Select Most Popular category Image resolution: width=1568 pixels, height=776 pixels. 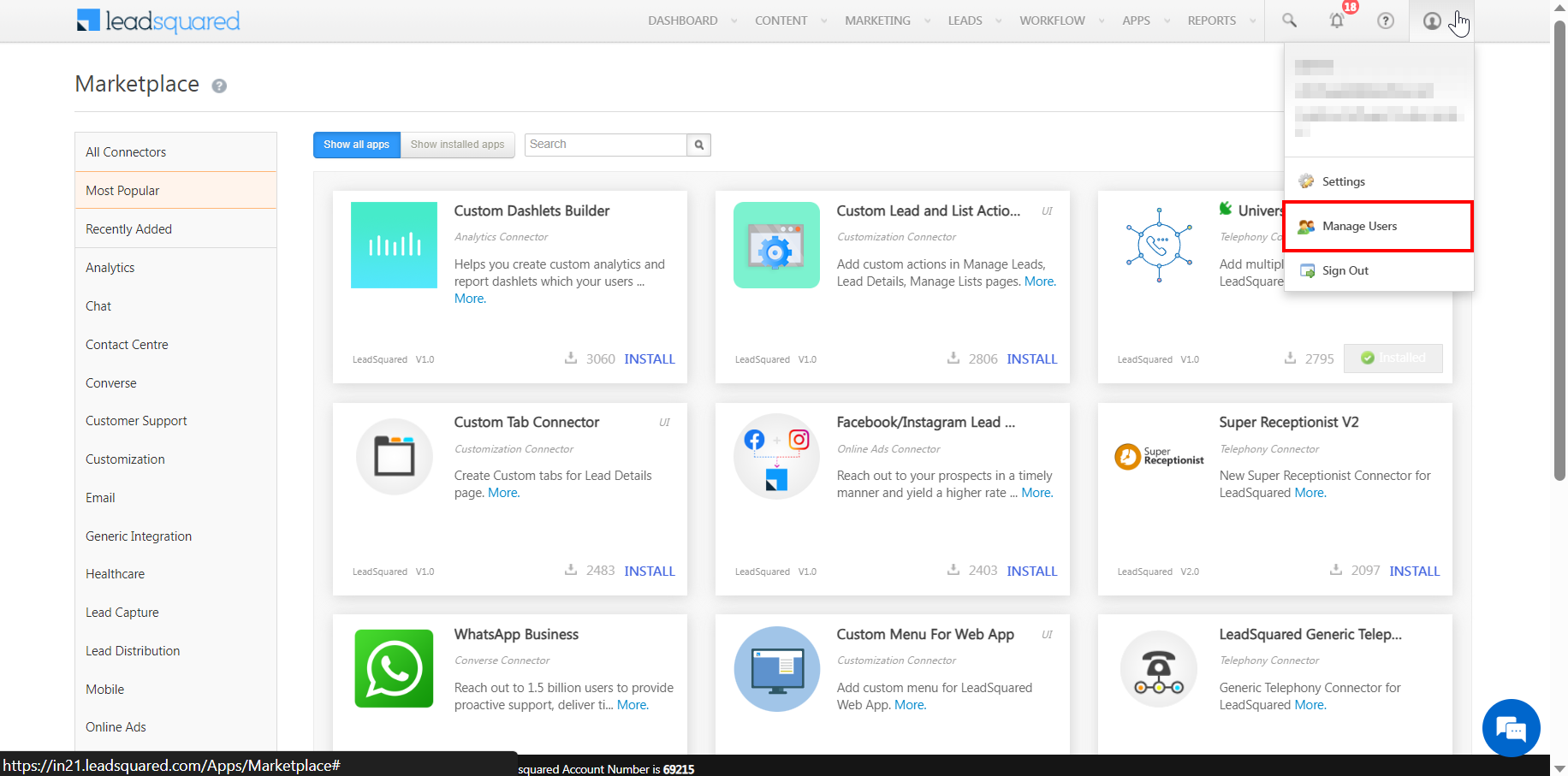(x=175, y=191)
